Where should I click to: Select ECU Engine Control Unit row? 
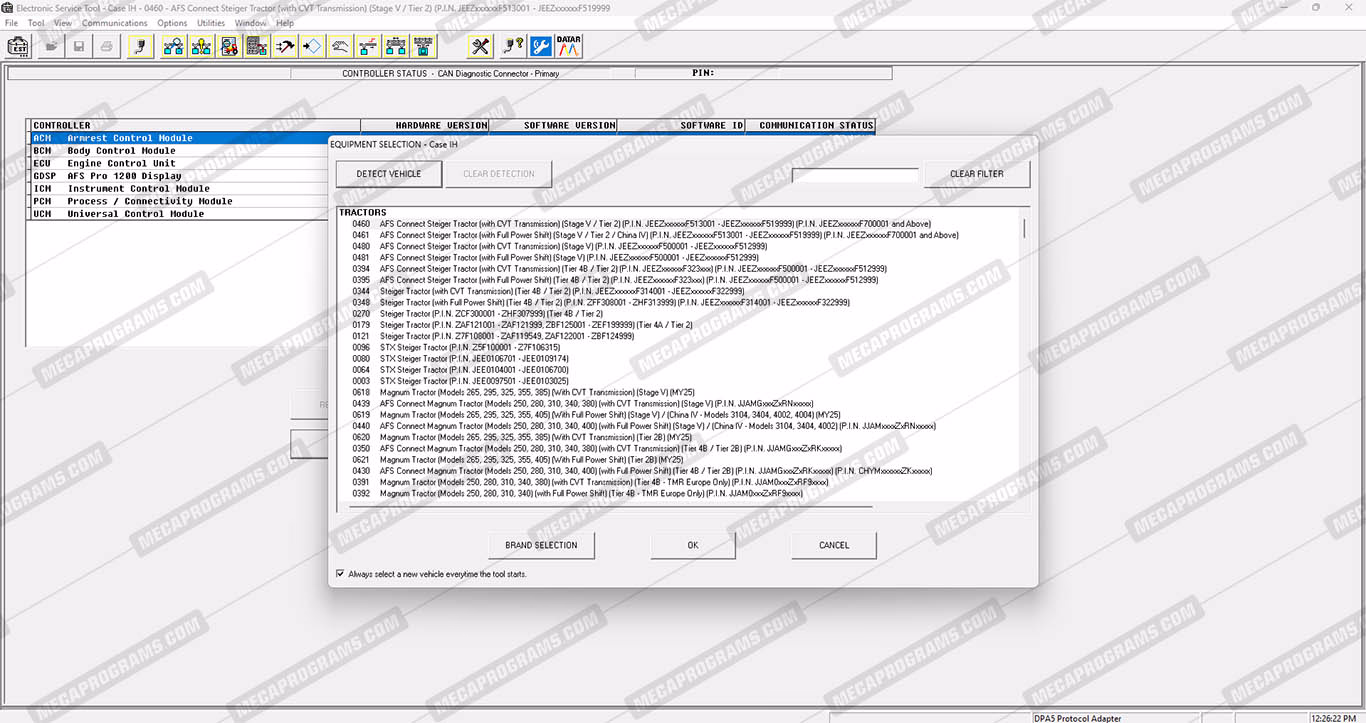coord(121,163)
